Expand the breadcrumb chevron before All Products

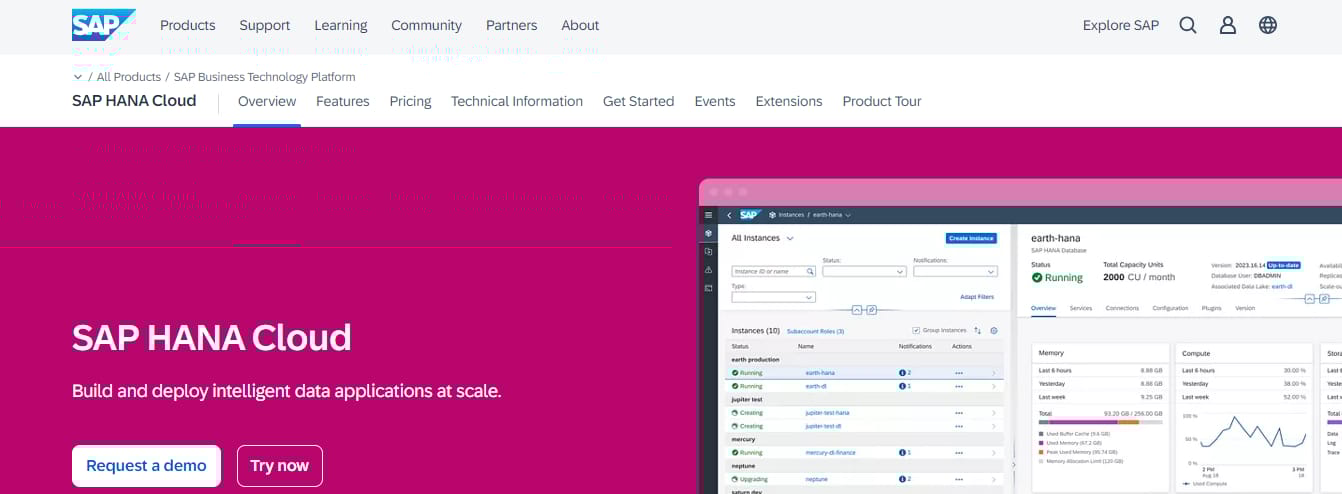[x=78, y=77]
